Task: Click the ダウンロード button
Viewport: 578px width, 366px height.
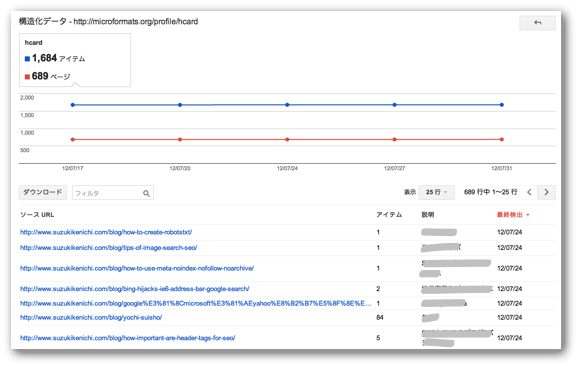Action: tap(43, 192)
